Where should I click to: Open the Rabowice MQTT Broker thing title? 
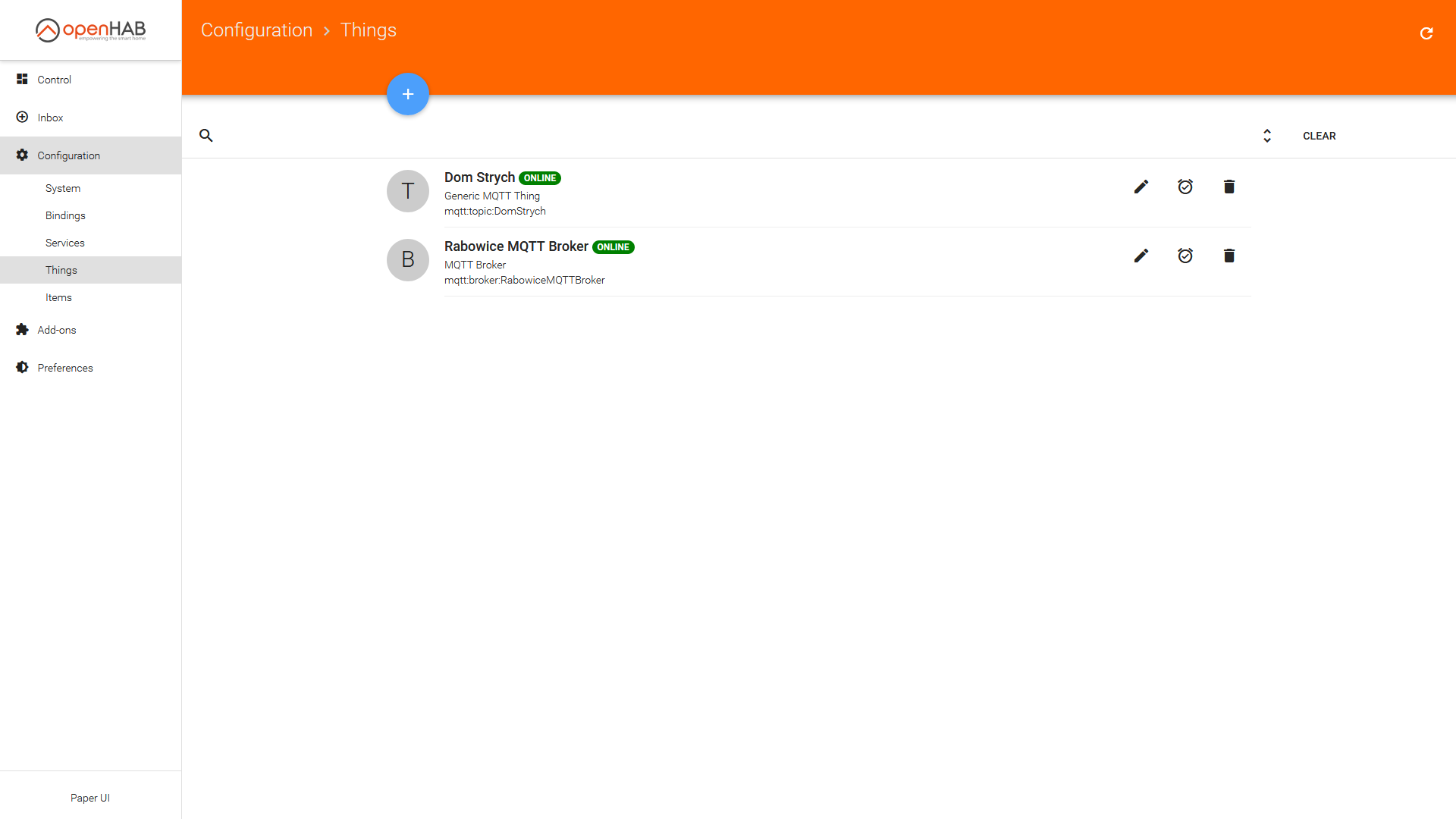(x=516, y=246)
